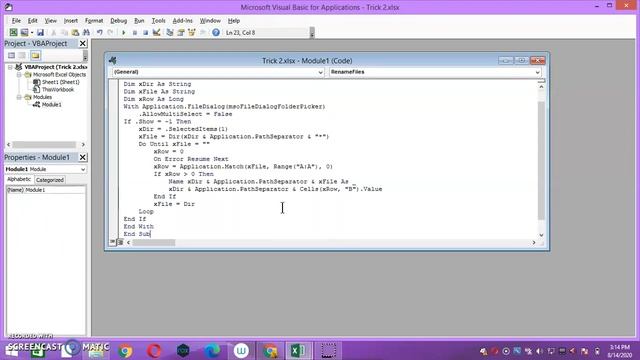Click the 'End Sub' code line
Image resolution: width=640 pixels, height=360 pixels.
pos(137,234)
